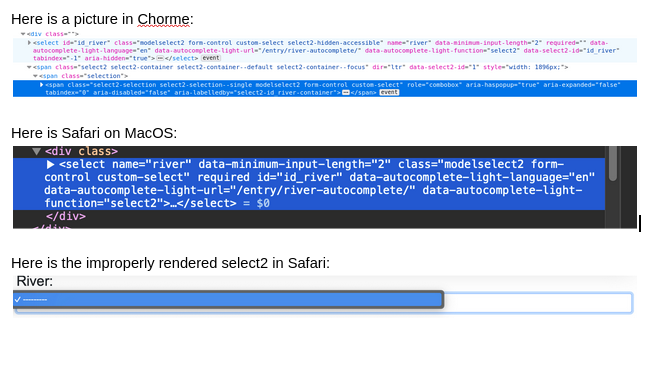Collapse the div class triangle in Safari inspector

(x=37, y=152)
